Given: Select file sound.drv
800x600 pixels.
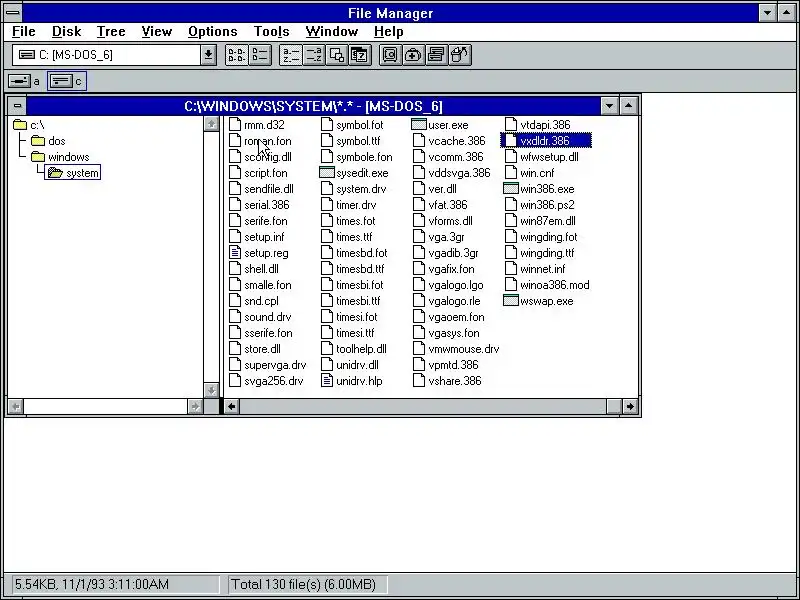Looking at the screenshot, I should 267,317.
